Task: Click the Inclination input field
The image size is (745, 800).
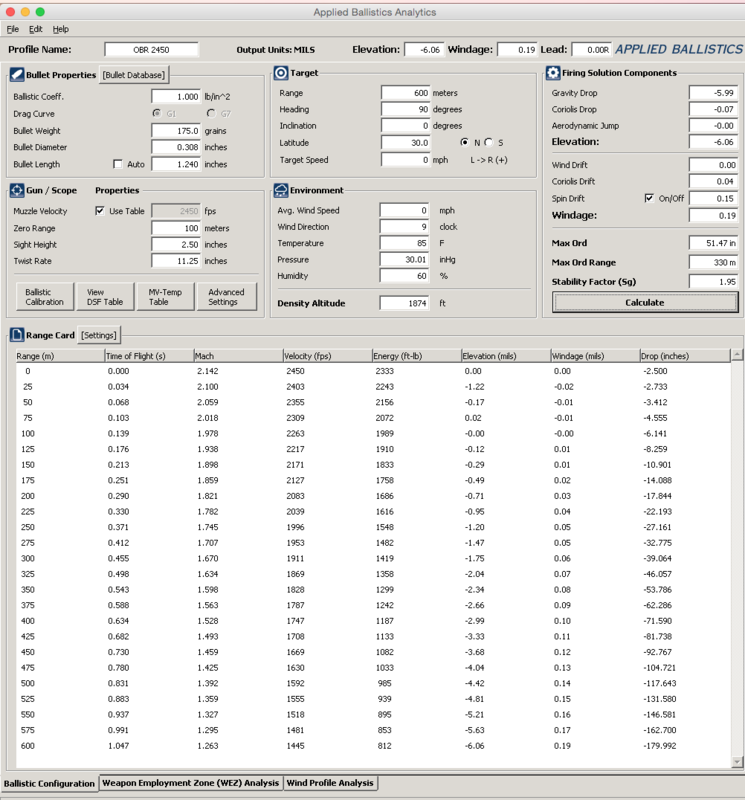Action: tap(405, 126)
